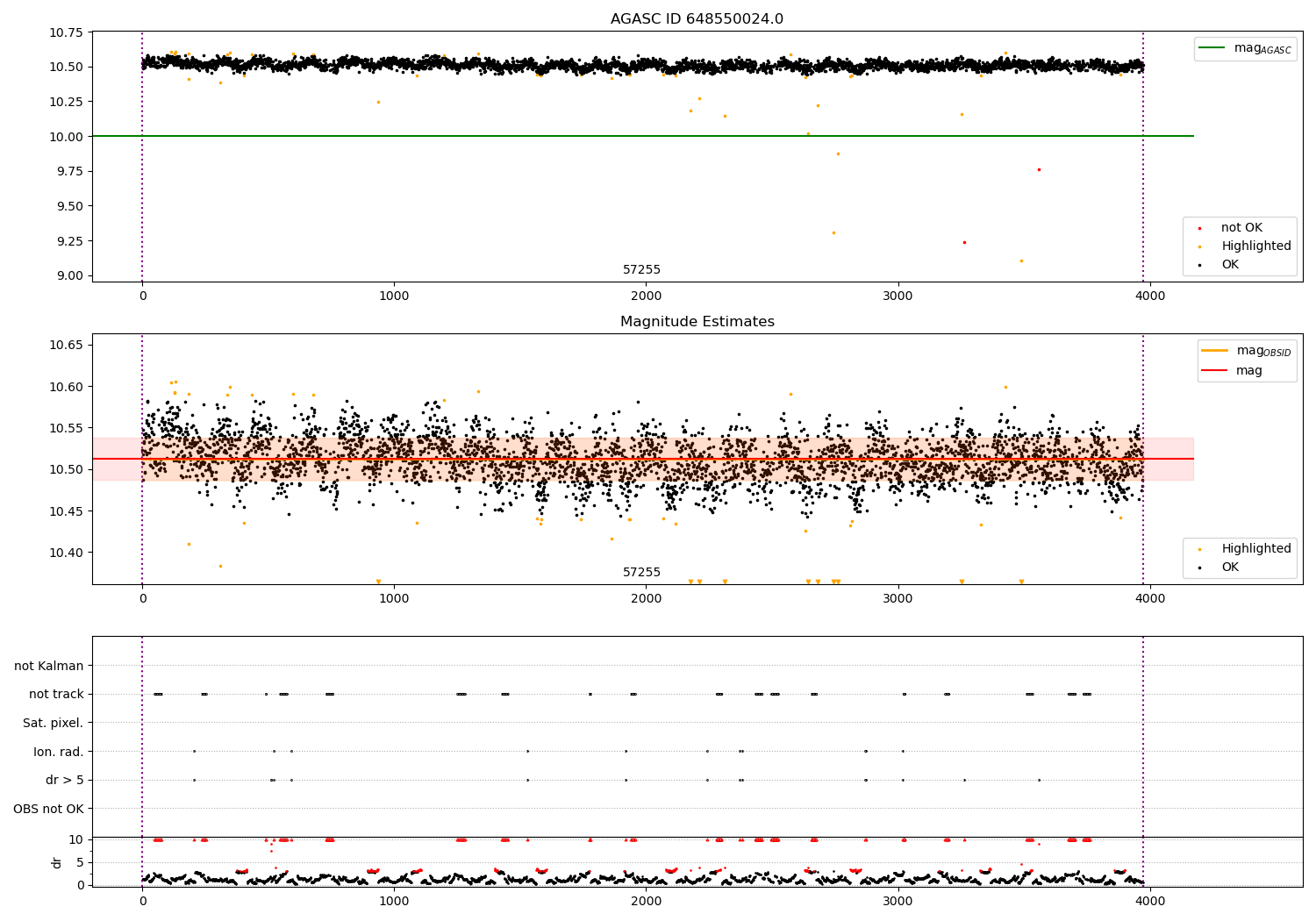Click the 9.75 y-axis tick label
This screenshot has height=921, width=1316.
[x=69, y=172]
